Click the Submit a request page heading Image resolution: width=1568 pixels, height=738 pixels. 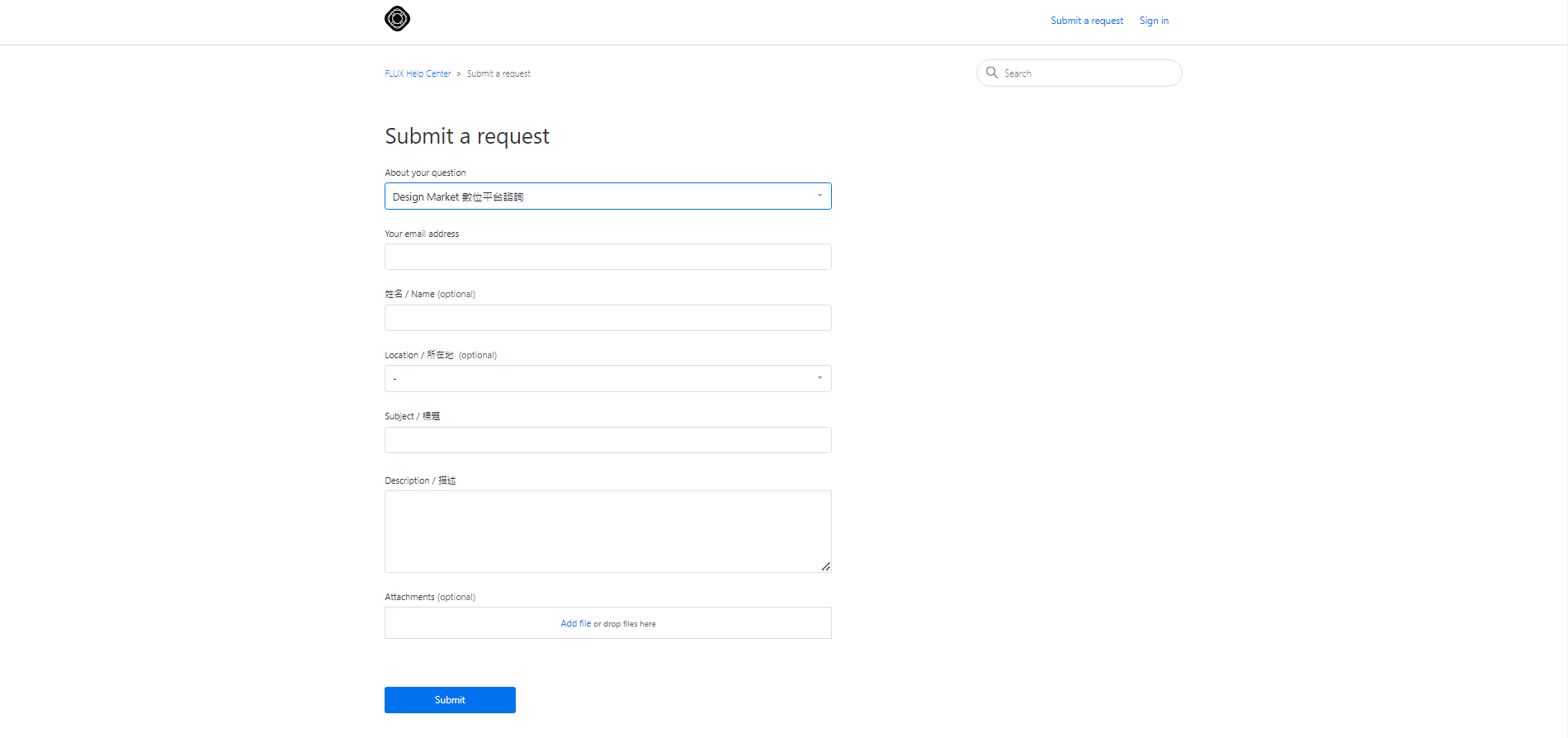tap(467, 136)
